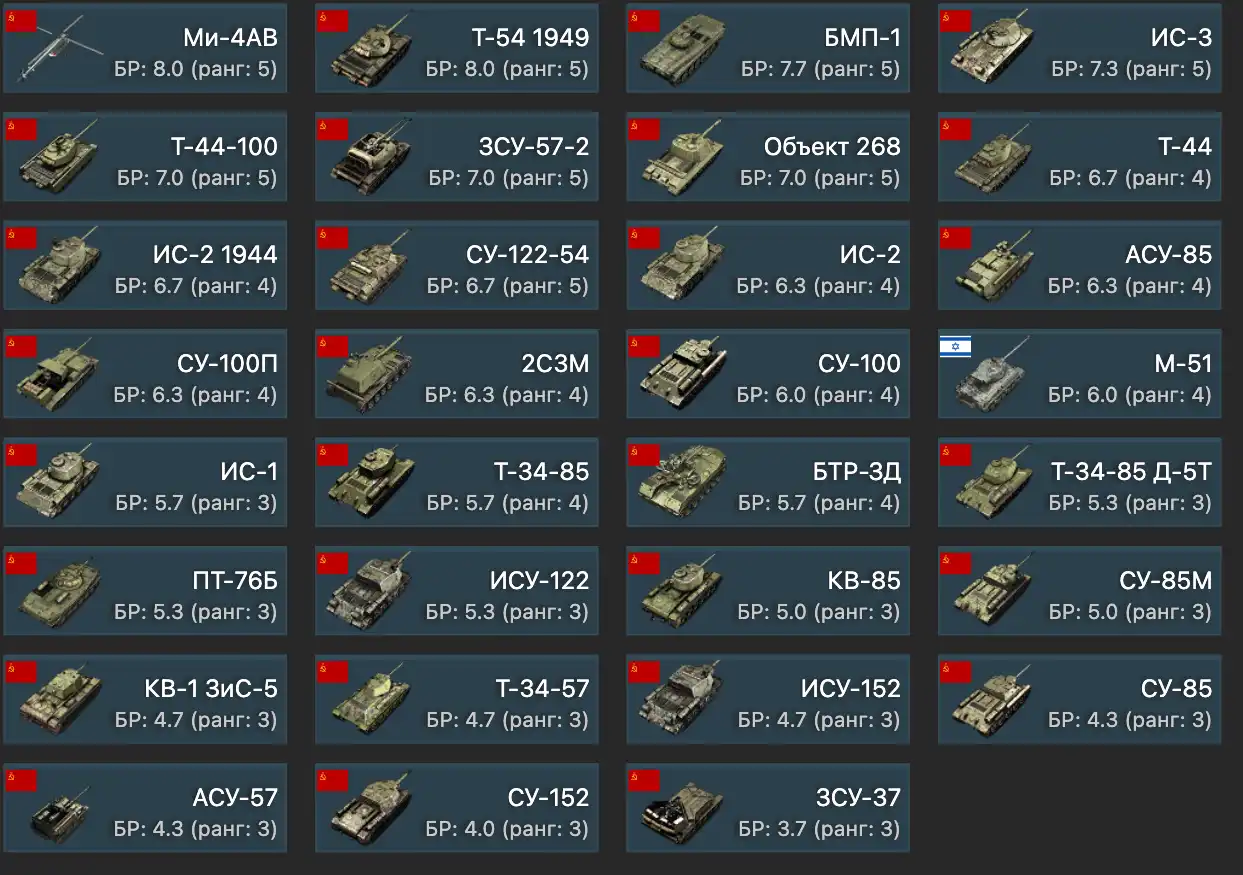
Task: Open the Т-34-85 Д-5Т entry
Action: pos(1080,483)
